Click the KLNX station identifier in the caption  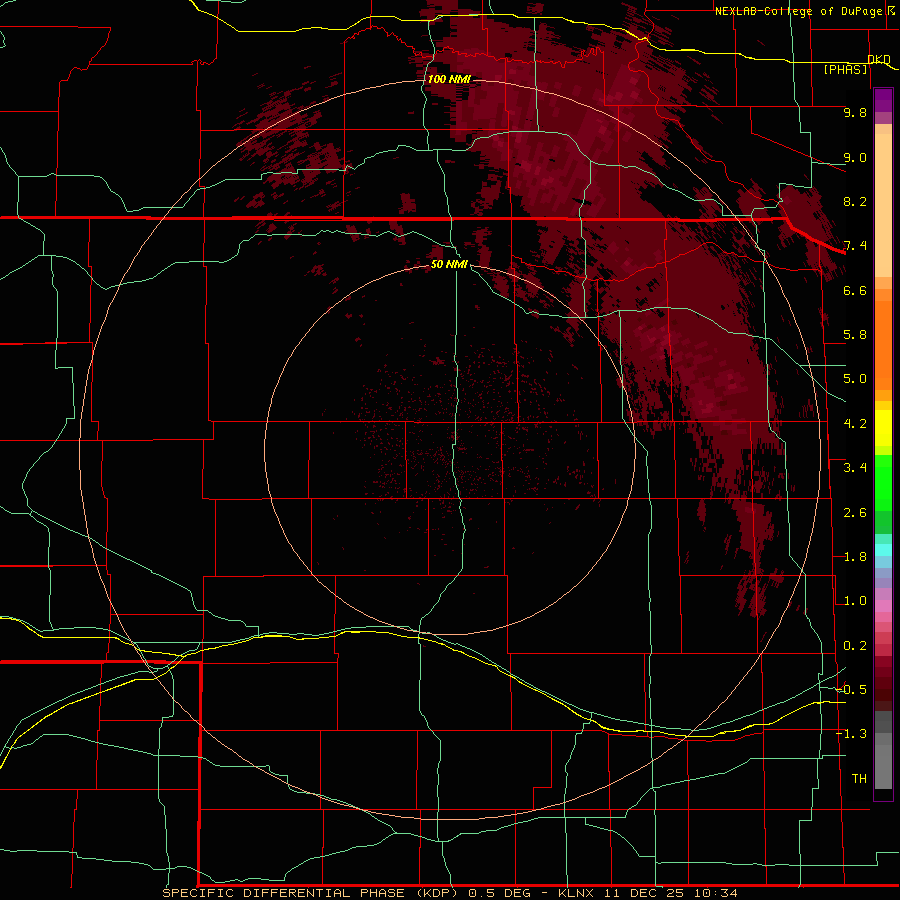pyautogui.click(x=576, y=893)
